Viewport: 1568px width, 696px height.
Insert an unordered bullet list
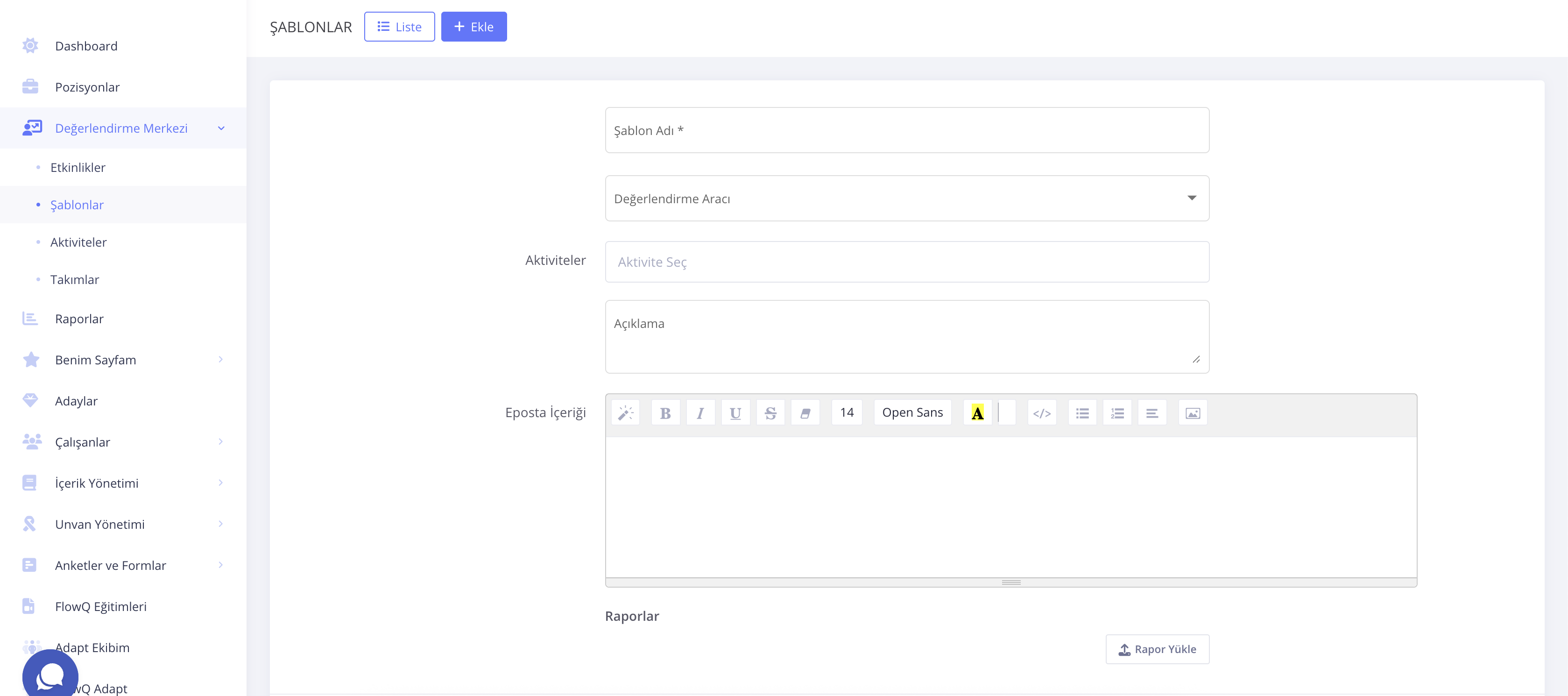point(1081,413)
